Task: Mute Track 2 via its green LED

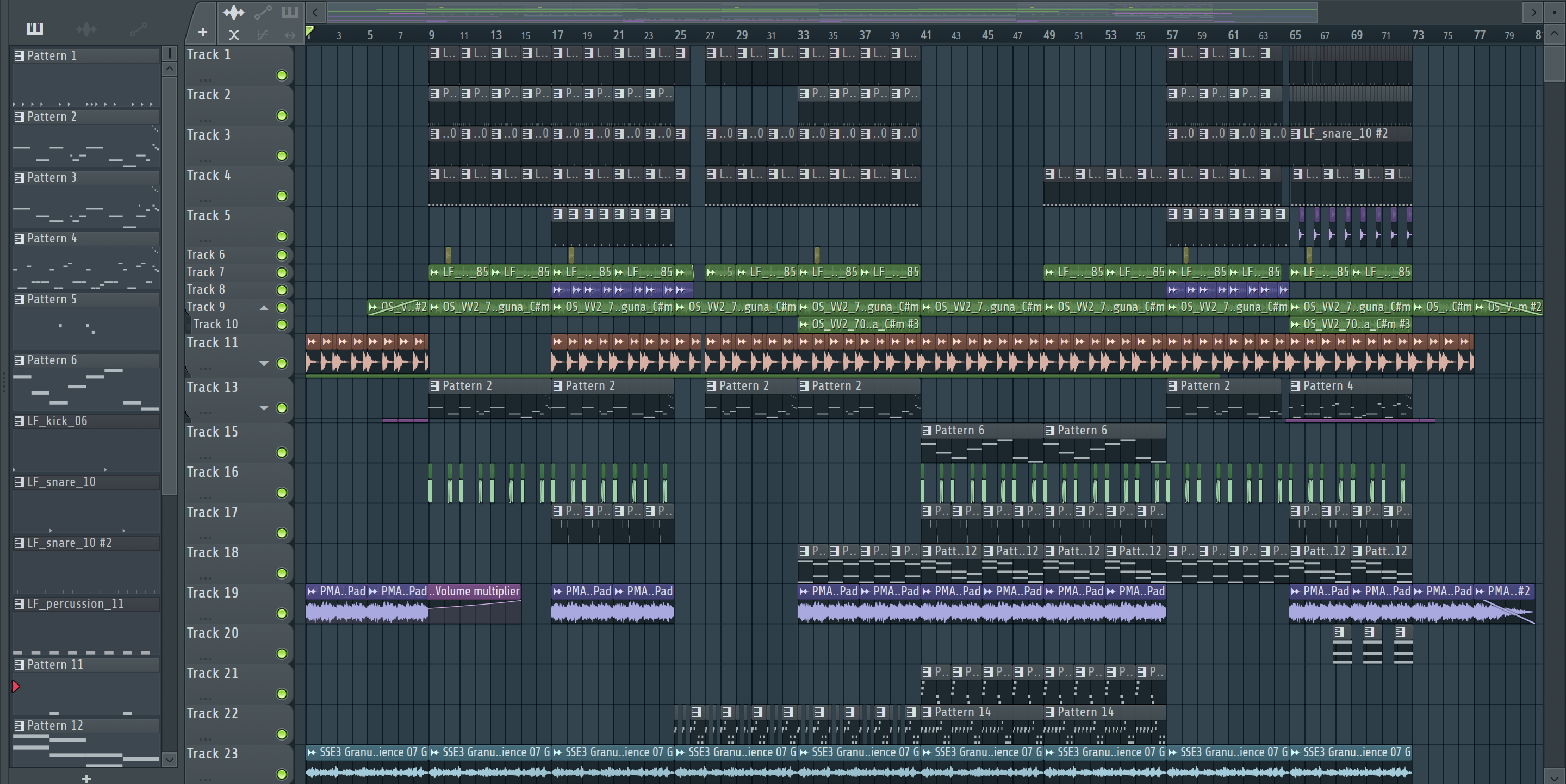Action: tap(282, 115)
